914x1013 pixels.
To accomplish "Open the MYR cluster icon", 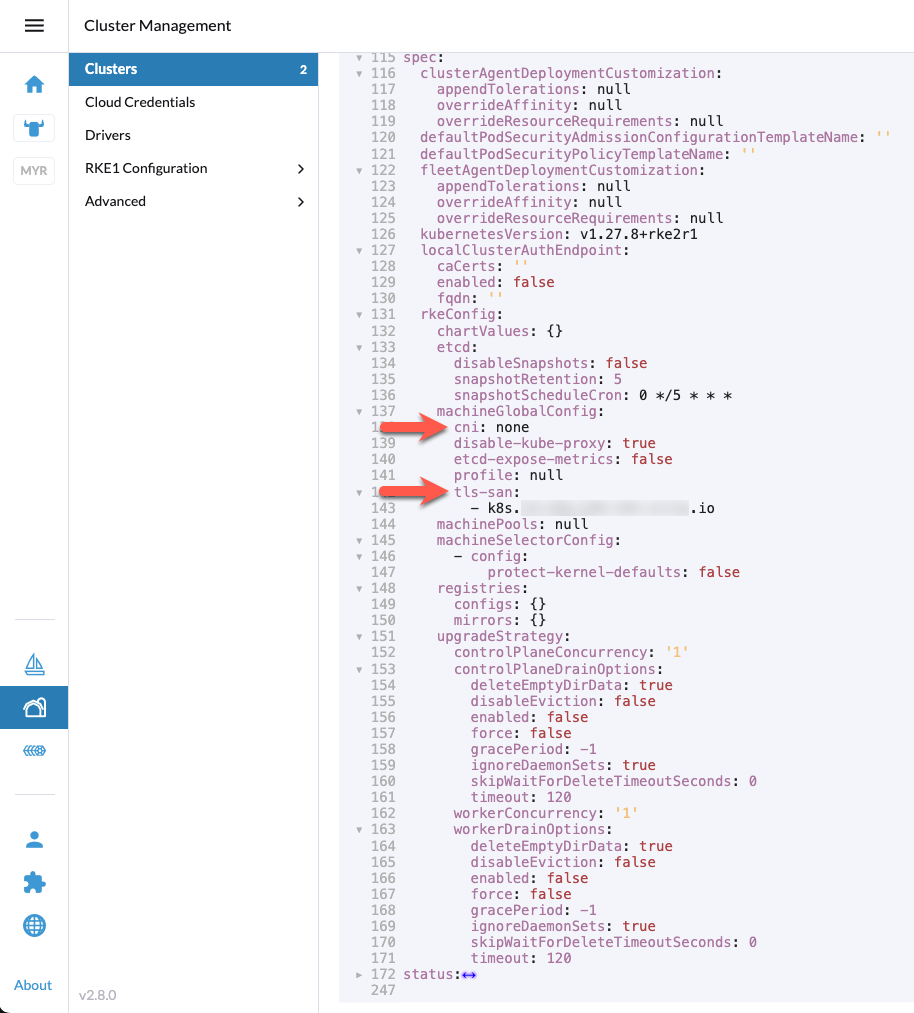I will point(34,170).
